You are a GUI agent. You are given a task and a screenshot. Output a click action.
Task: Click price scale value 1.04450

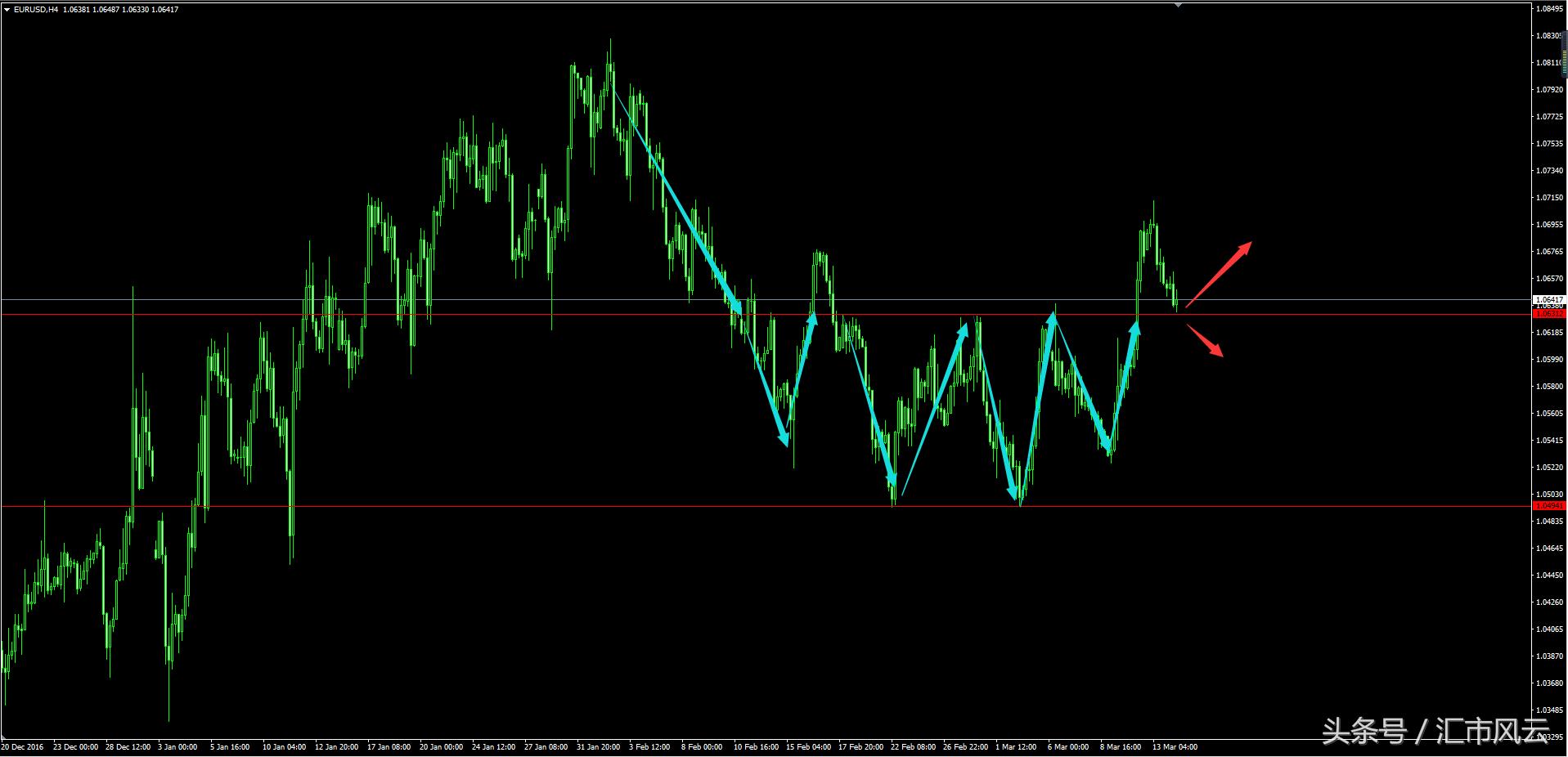[x=1549, y=576]
